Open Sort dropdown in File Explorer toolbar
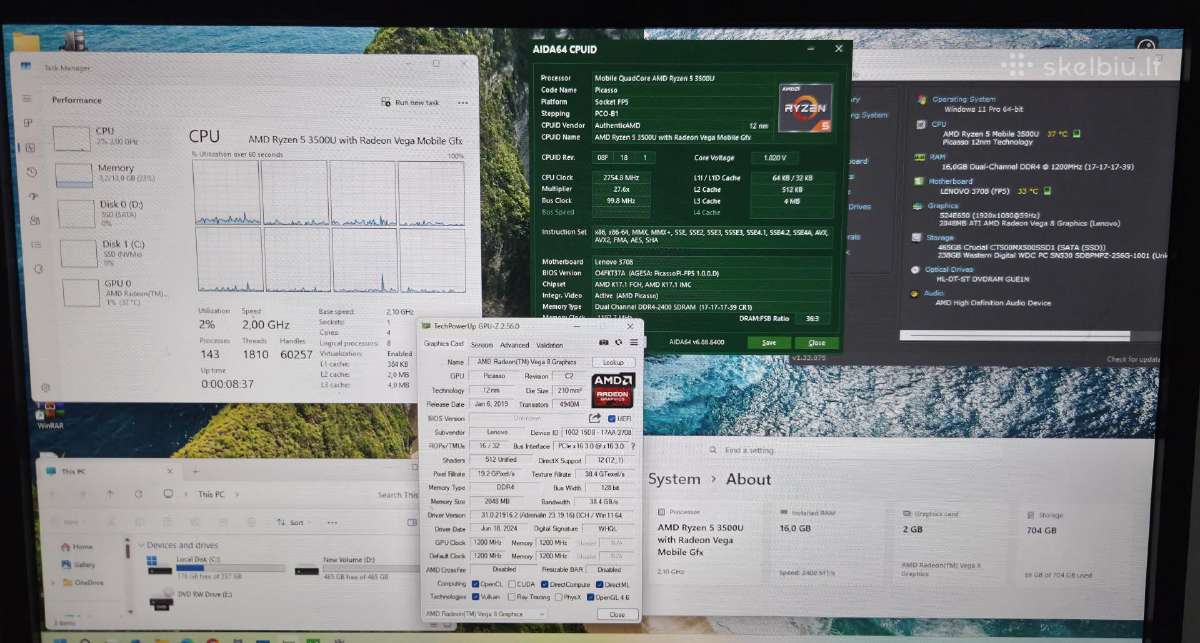The image size is (1200, 643). click(x=293, y=522)
